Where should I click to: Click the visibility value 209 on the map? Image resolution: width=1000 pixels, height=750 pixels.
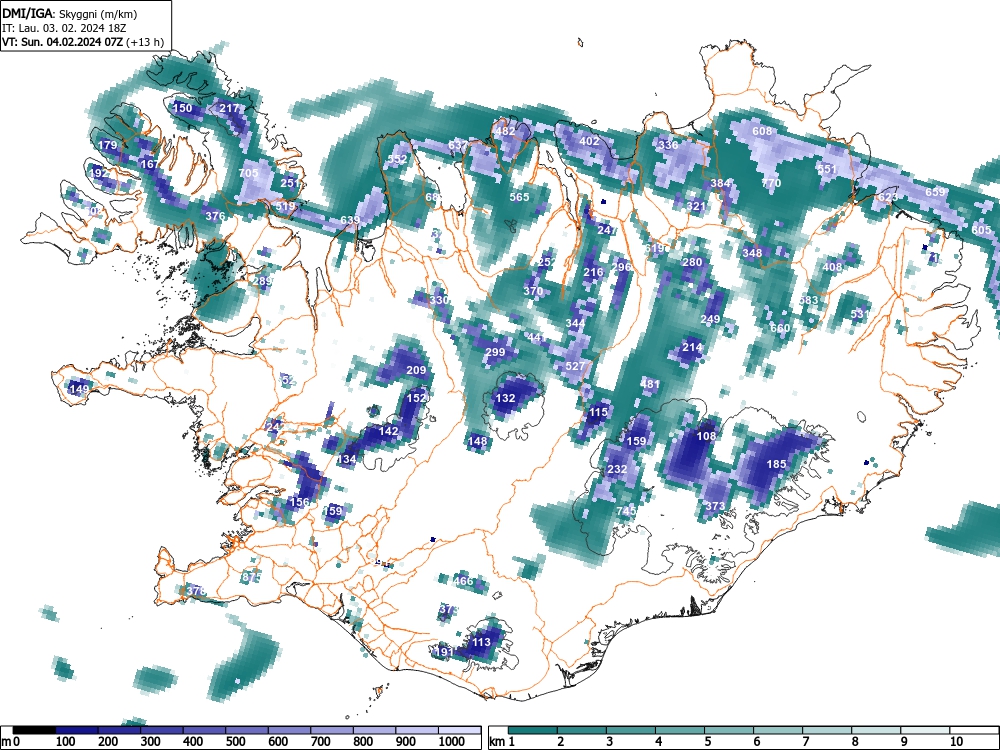pyautogui.click(x=416, y=370)
